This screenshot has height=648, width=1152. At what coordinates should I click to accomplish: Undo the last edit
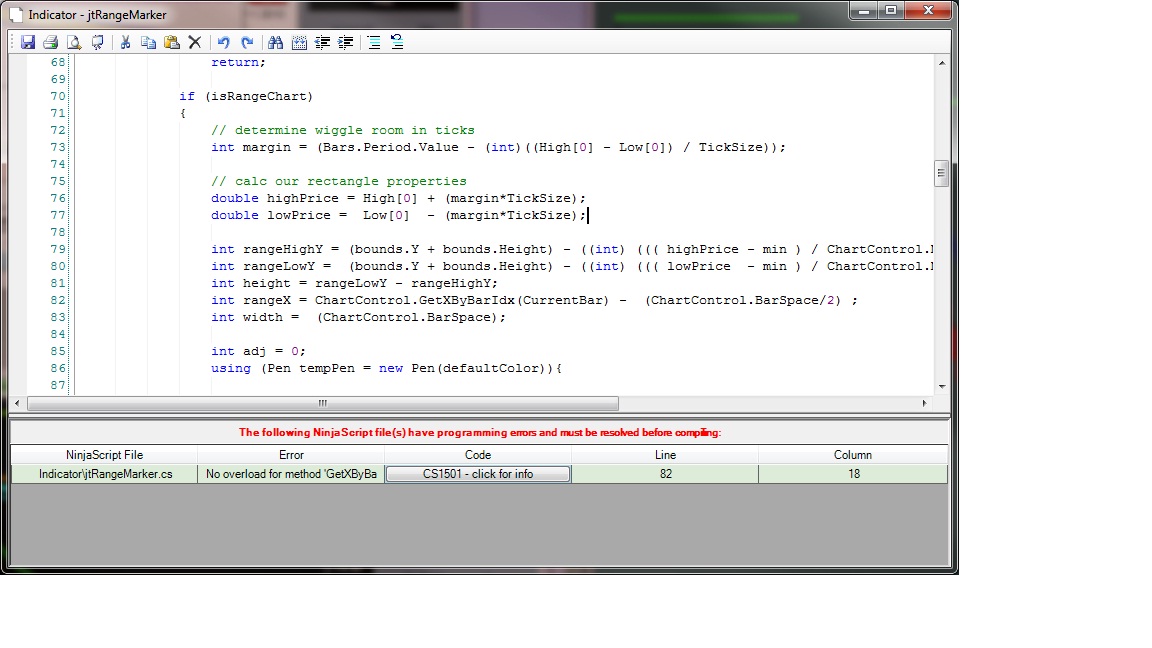(x=223, y=43)
